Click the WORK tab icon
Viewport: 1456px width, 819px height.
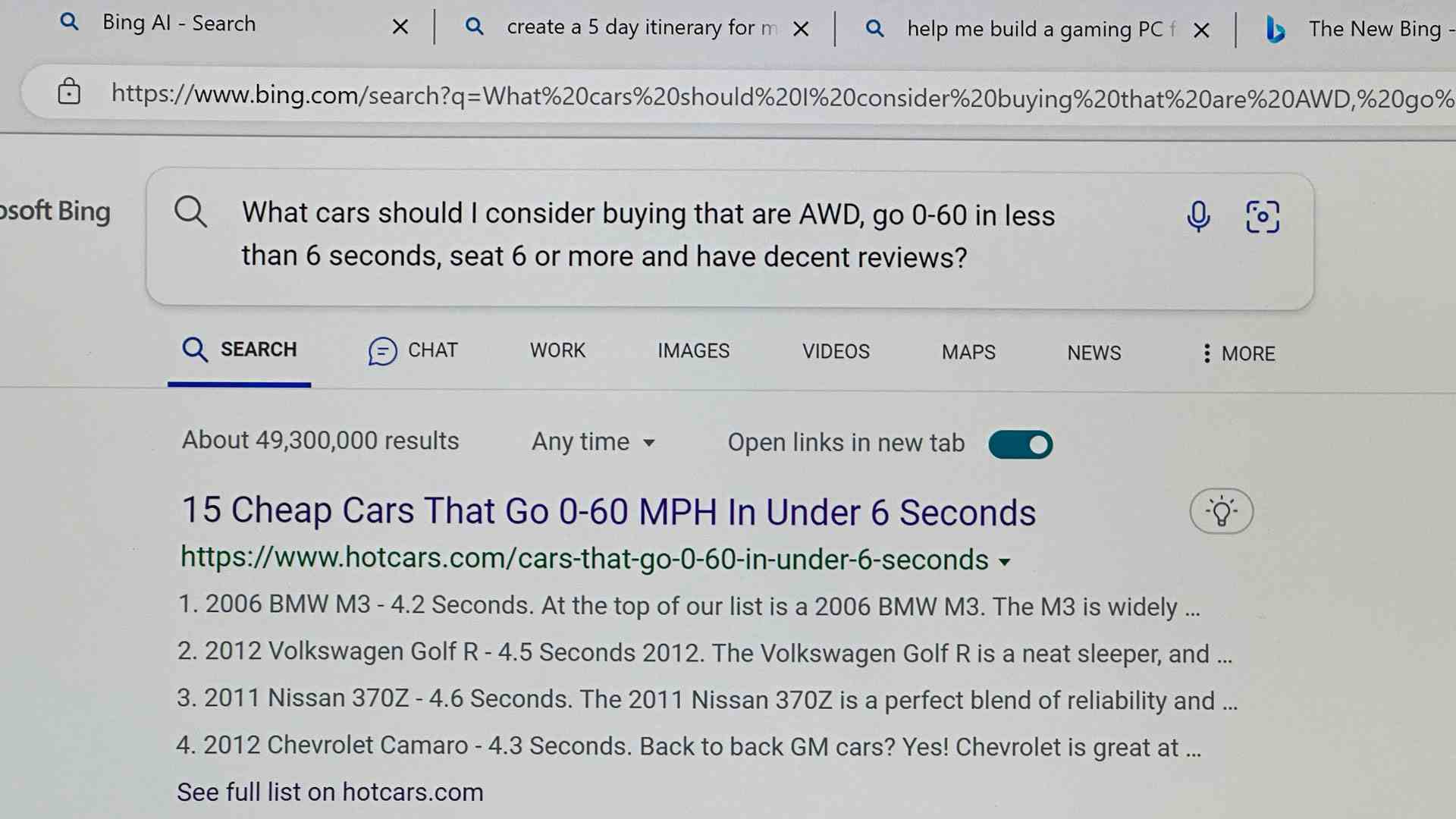click(x=558, y=351)
